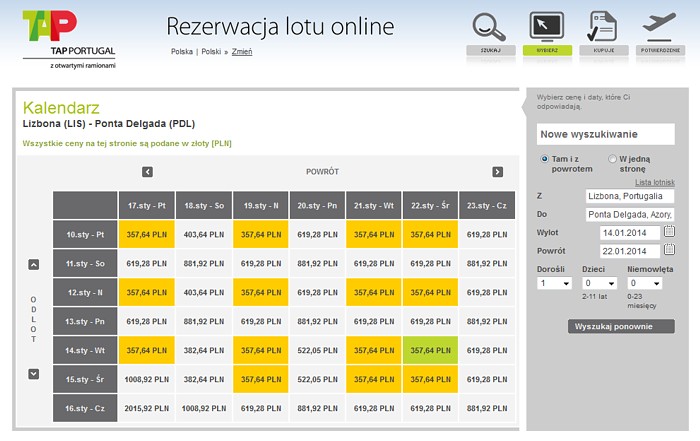The height and width of the screenshot is (441, 700).
Task: Click the Lista lotnisk link
Action: tap(655, 182)
